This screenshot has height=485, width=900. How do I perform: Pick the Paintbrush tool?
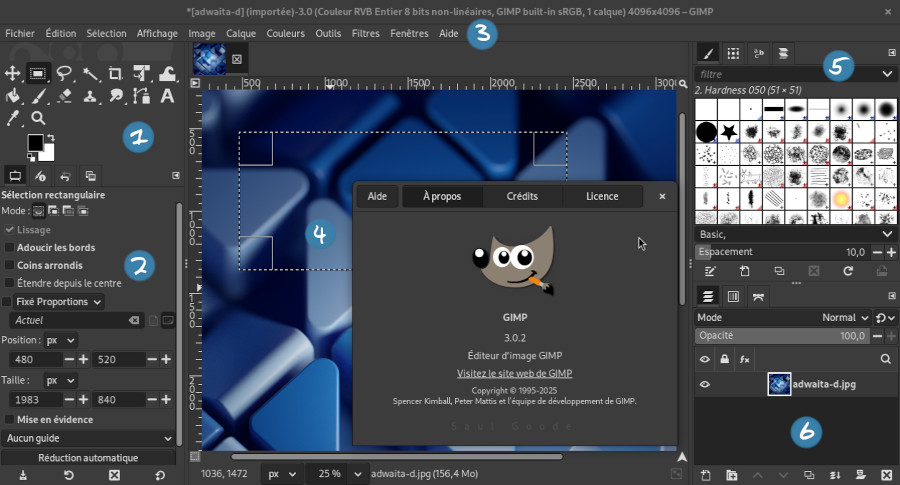(38, 96)
